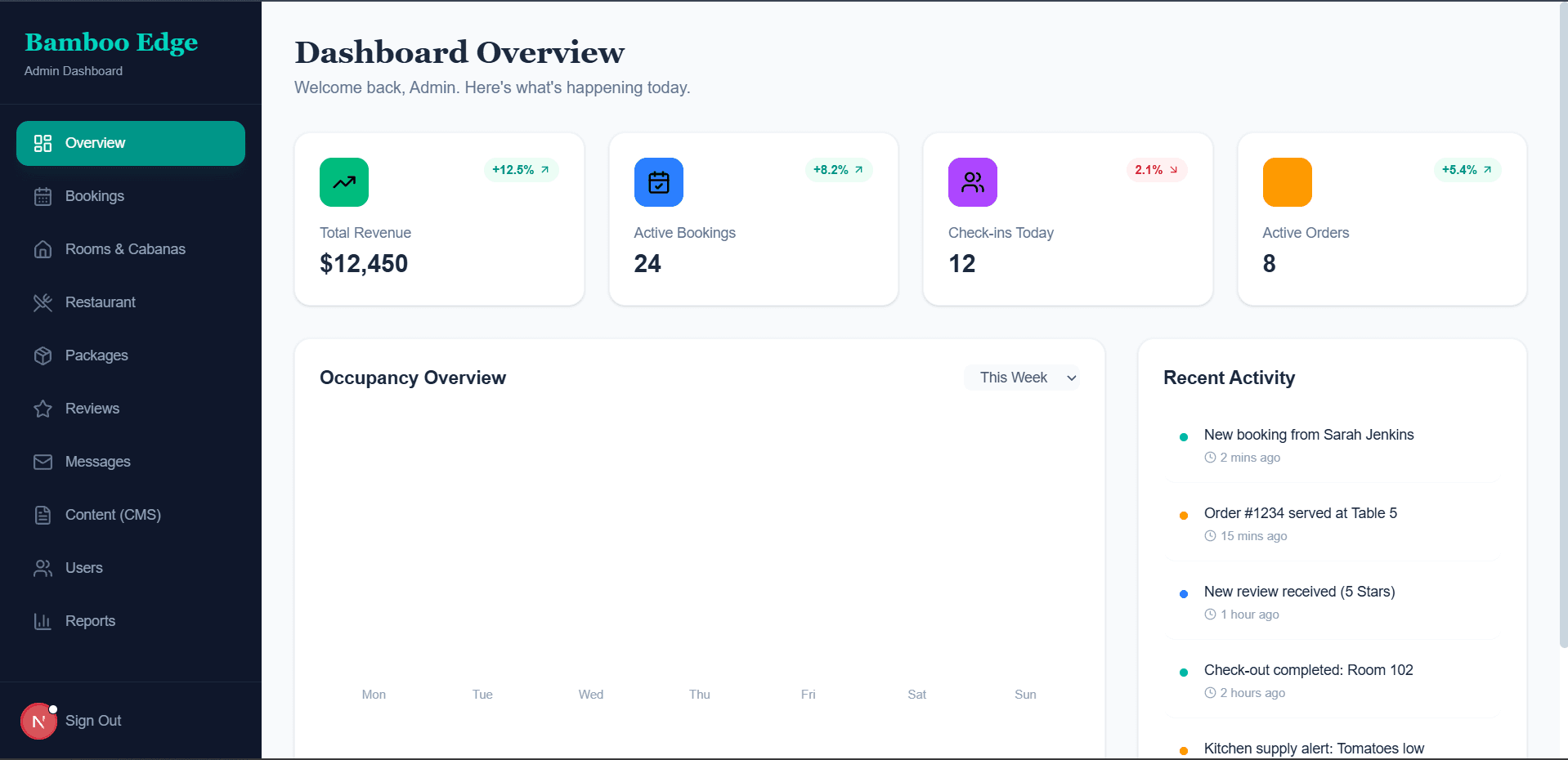
Task: Open Restaurant via the utensils icon
Action: (43, 302)
